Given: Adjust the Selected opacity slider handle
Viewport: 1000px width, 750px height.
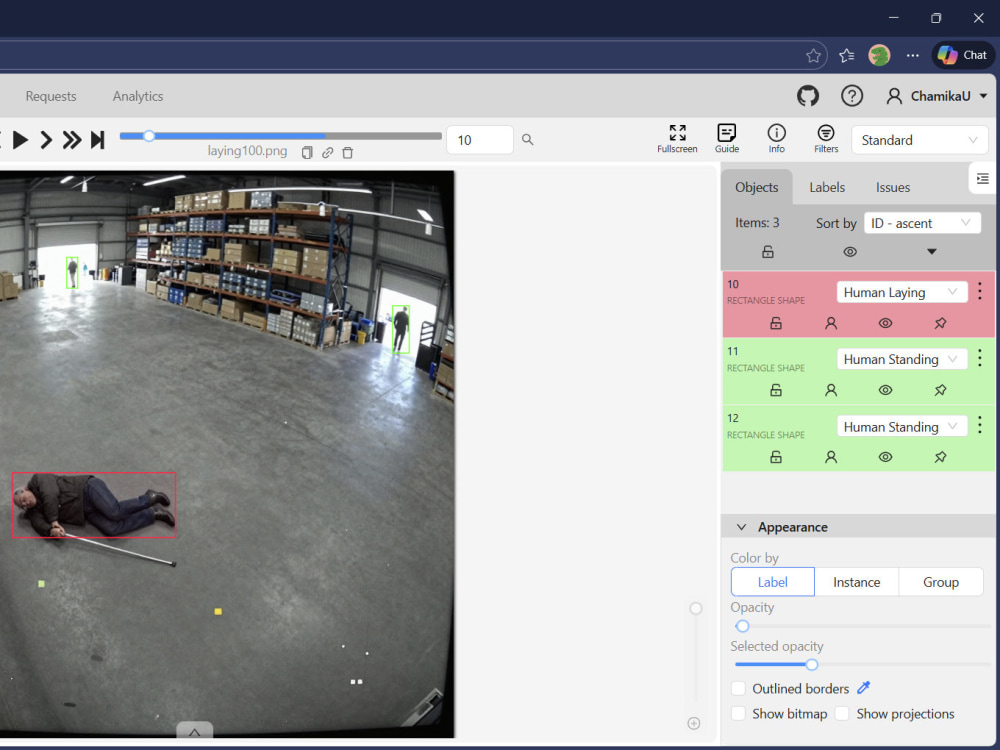Looking at the screenshot, I should tap(811, 665).
